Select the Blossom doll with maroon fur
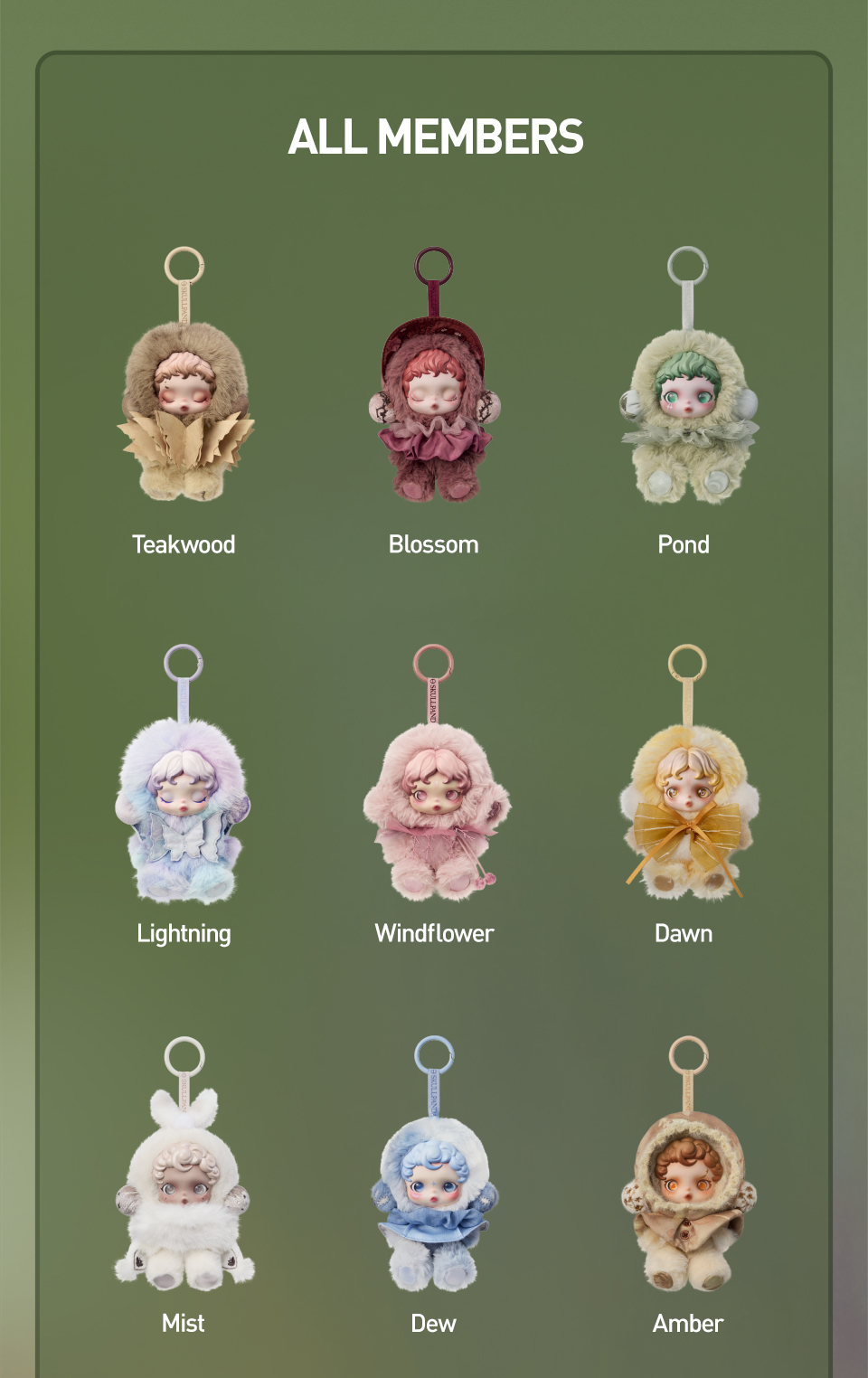This screenshot has width=868, height=1378. click(434, 374)
